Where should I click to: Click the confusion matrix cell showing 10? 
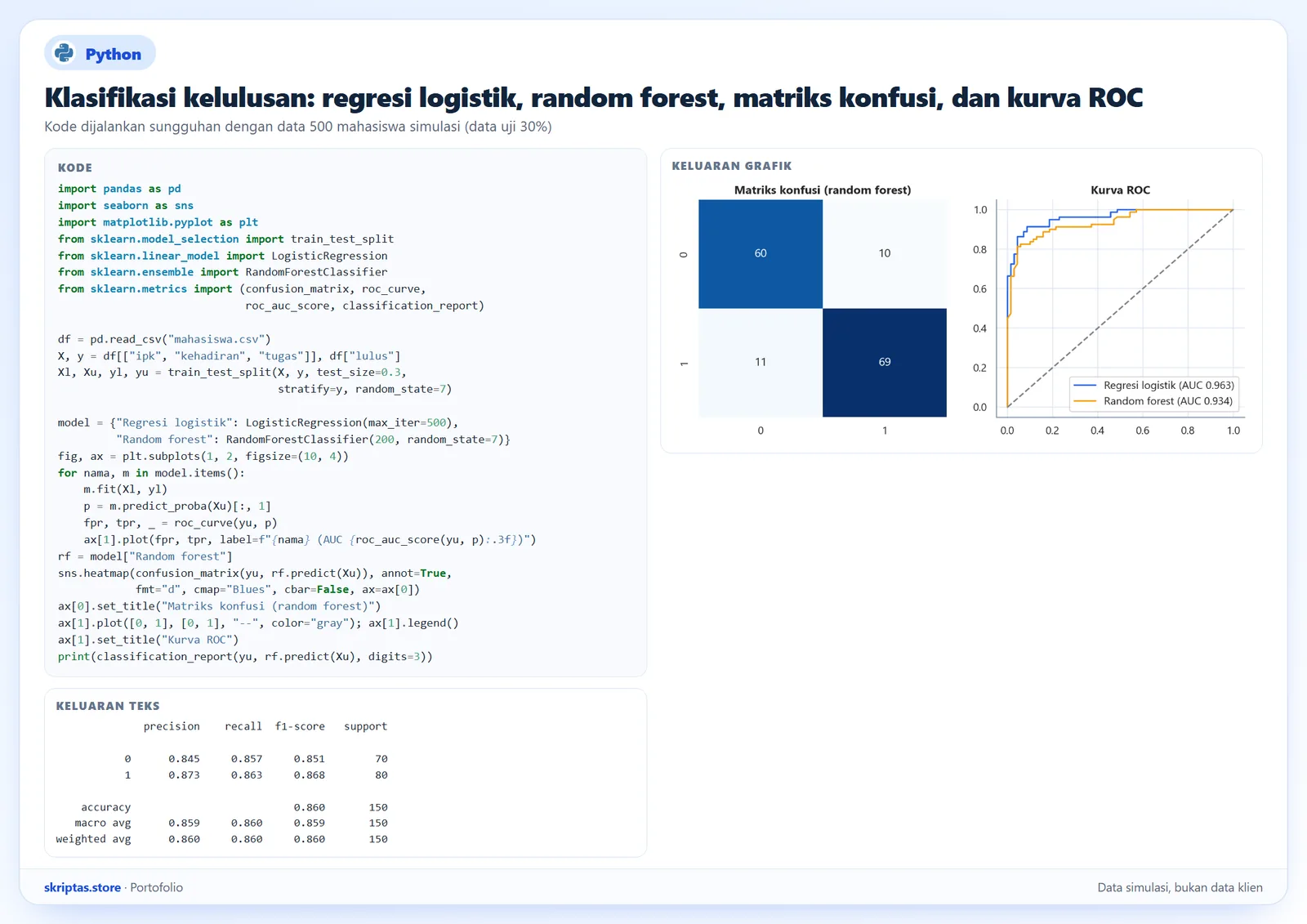885,254
